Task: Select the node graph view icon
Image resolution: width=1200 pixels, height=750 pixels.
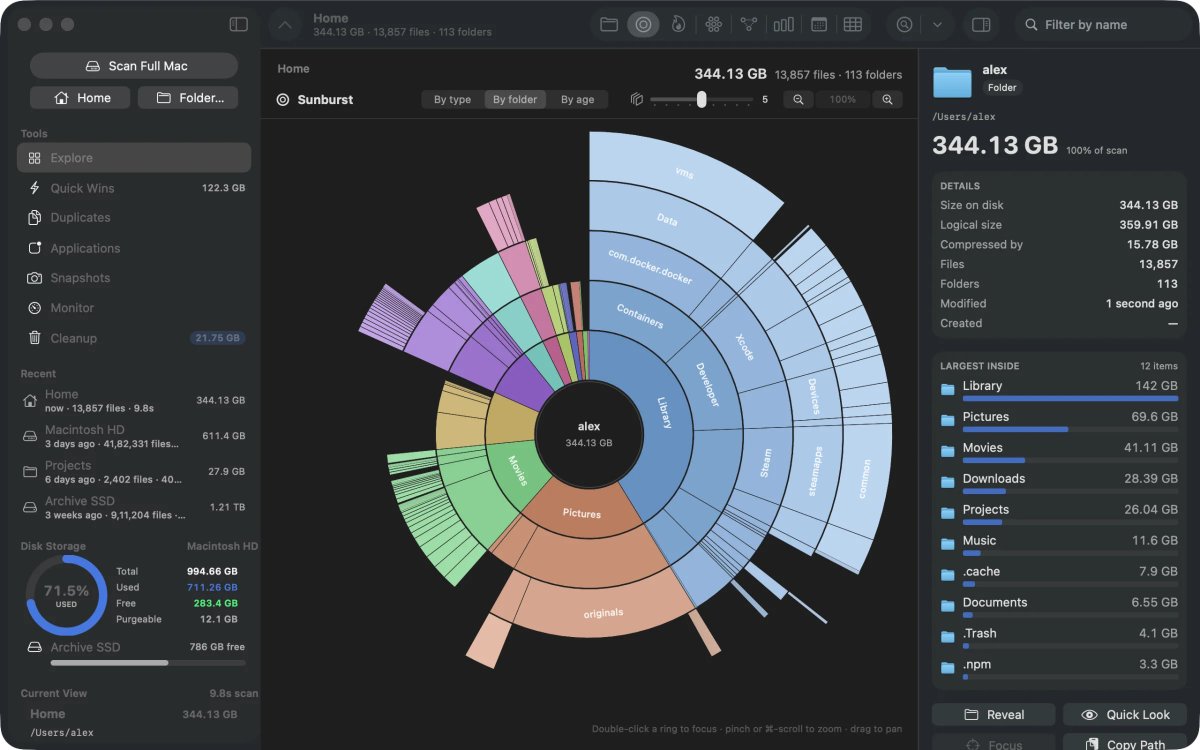Action: coord(748,24)
